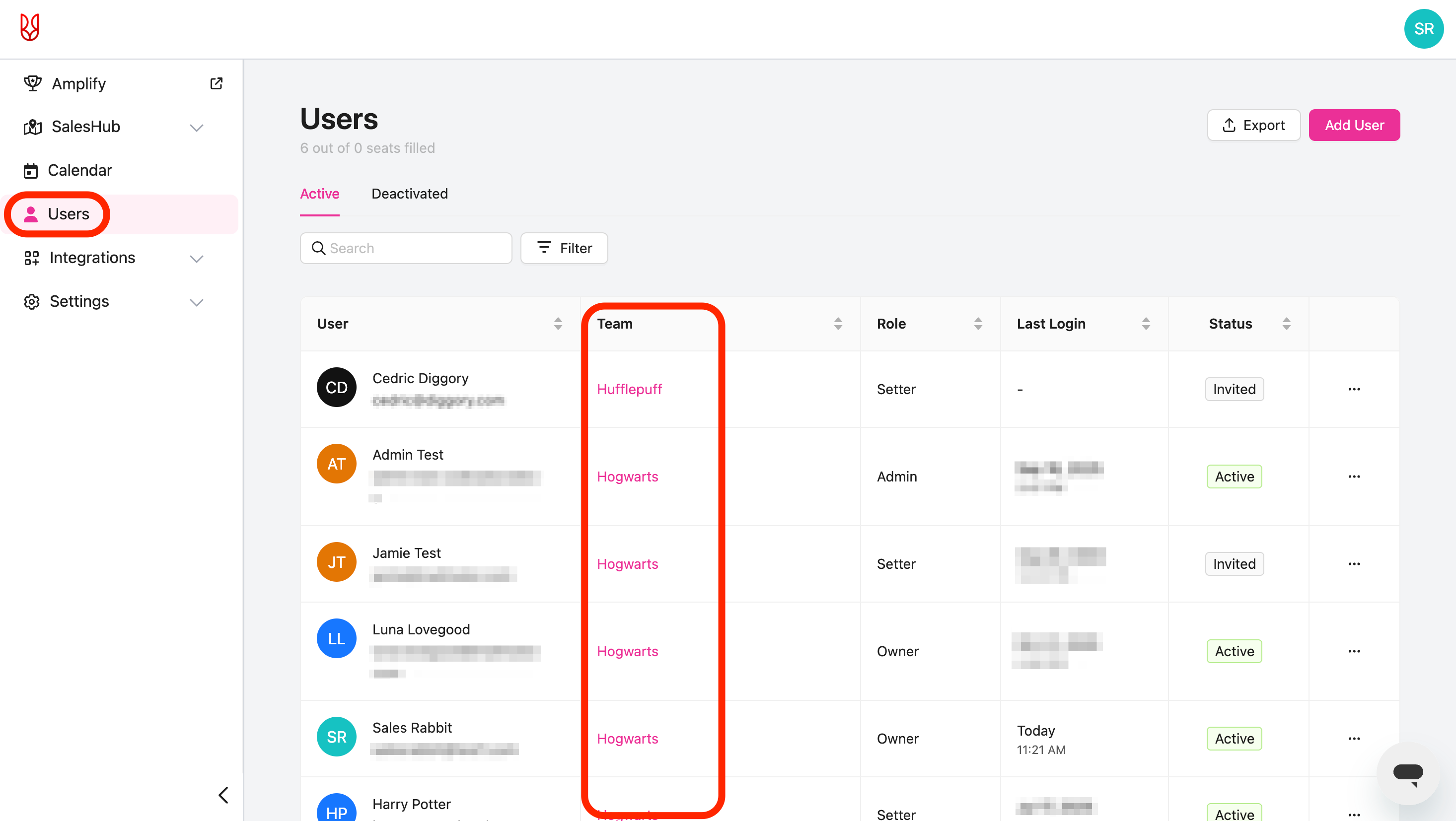The width and height of the screenshot is (1456, 821).
Task: Expand the Settings section chevron
Action: (x=196, y=302)
